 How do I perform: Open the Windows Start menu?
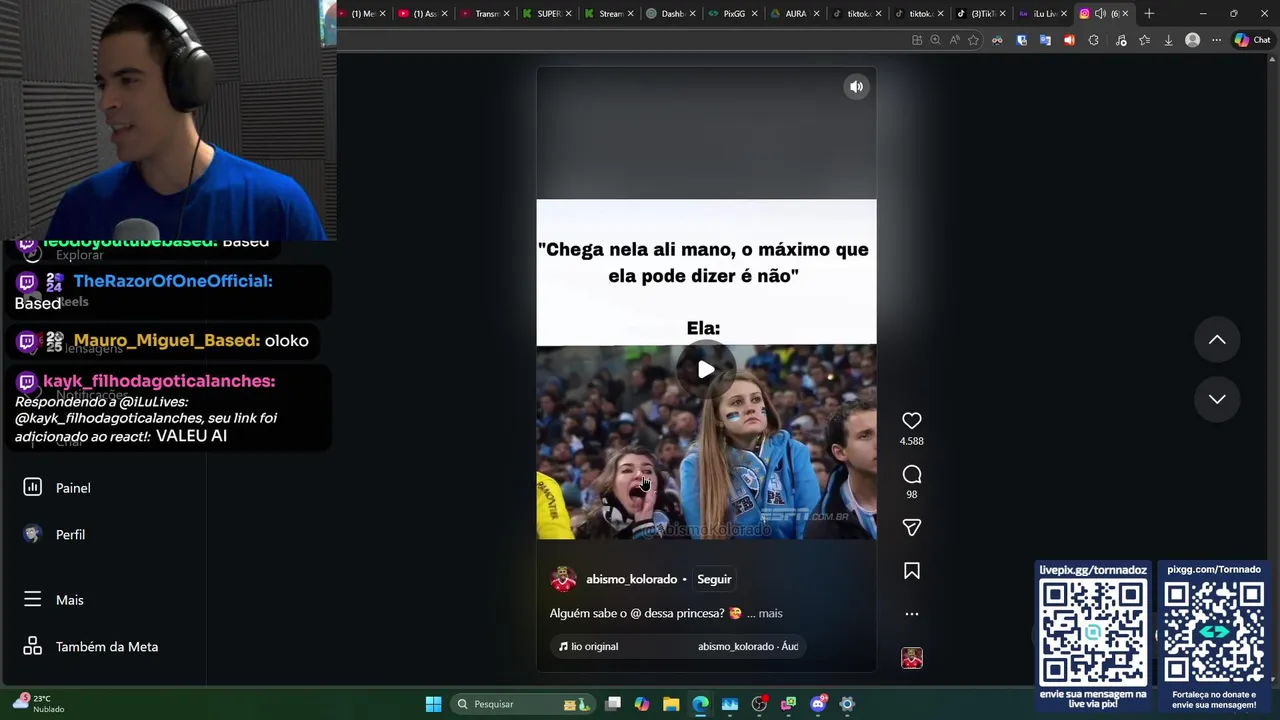click(x=433, y=704)
